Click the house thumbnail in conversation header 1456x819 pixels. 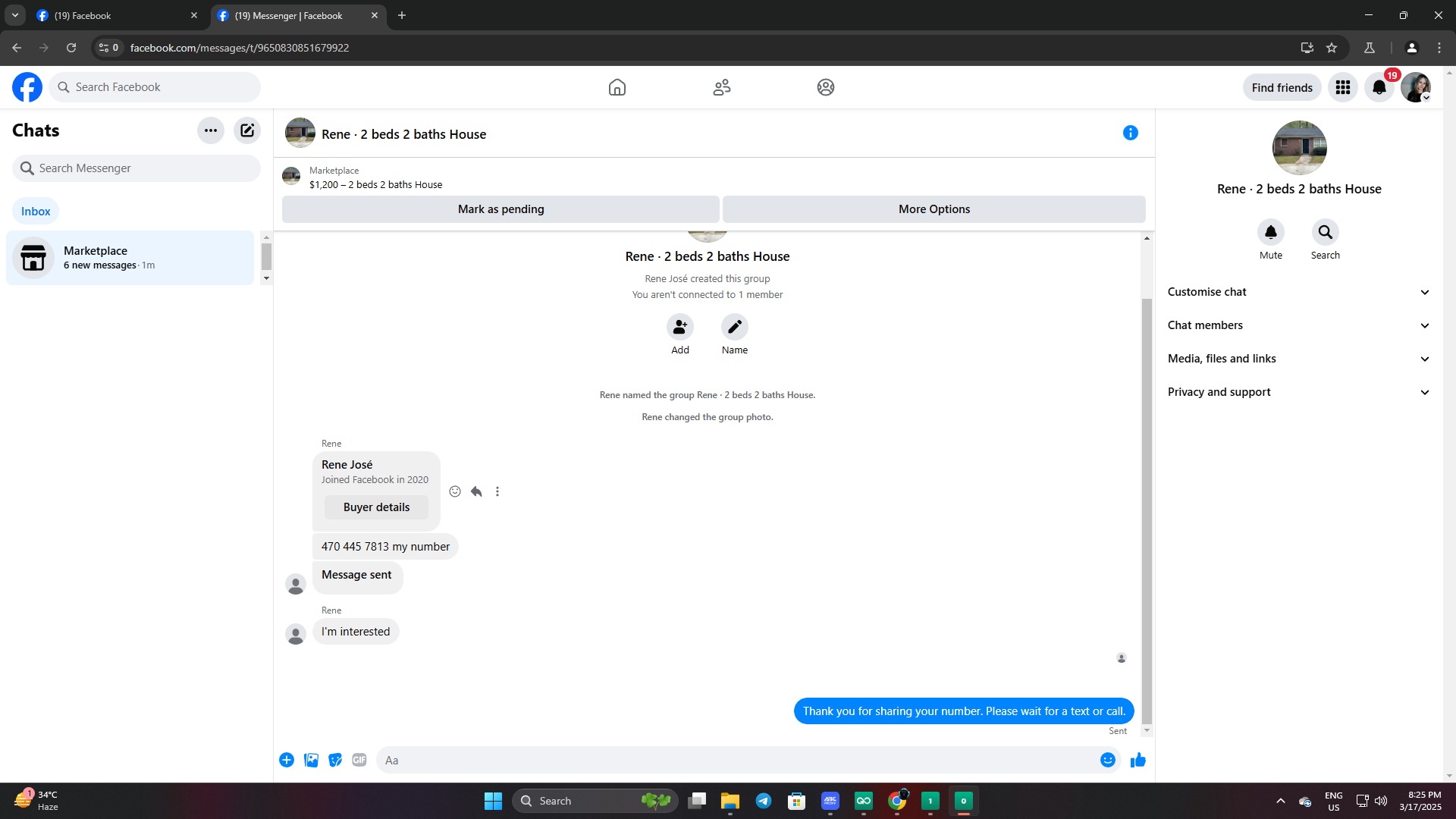tap(300, 133)
